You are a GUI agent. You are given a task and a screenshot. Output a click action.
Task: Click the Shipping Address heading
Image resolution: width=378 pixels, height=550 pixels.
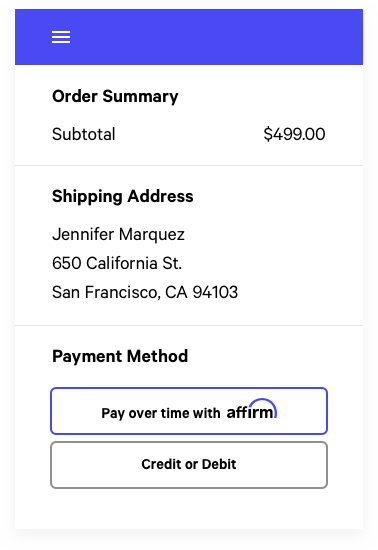point(123,196)
